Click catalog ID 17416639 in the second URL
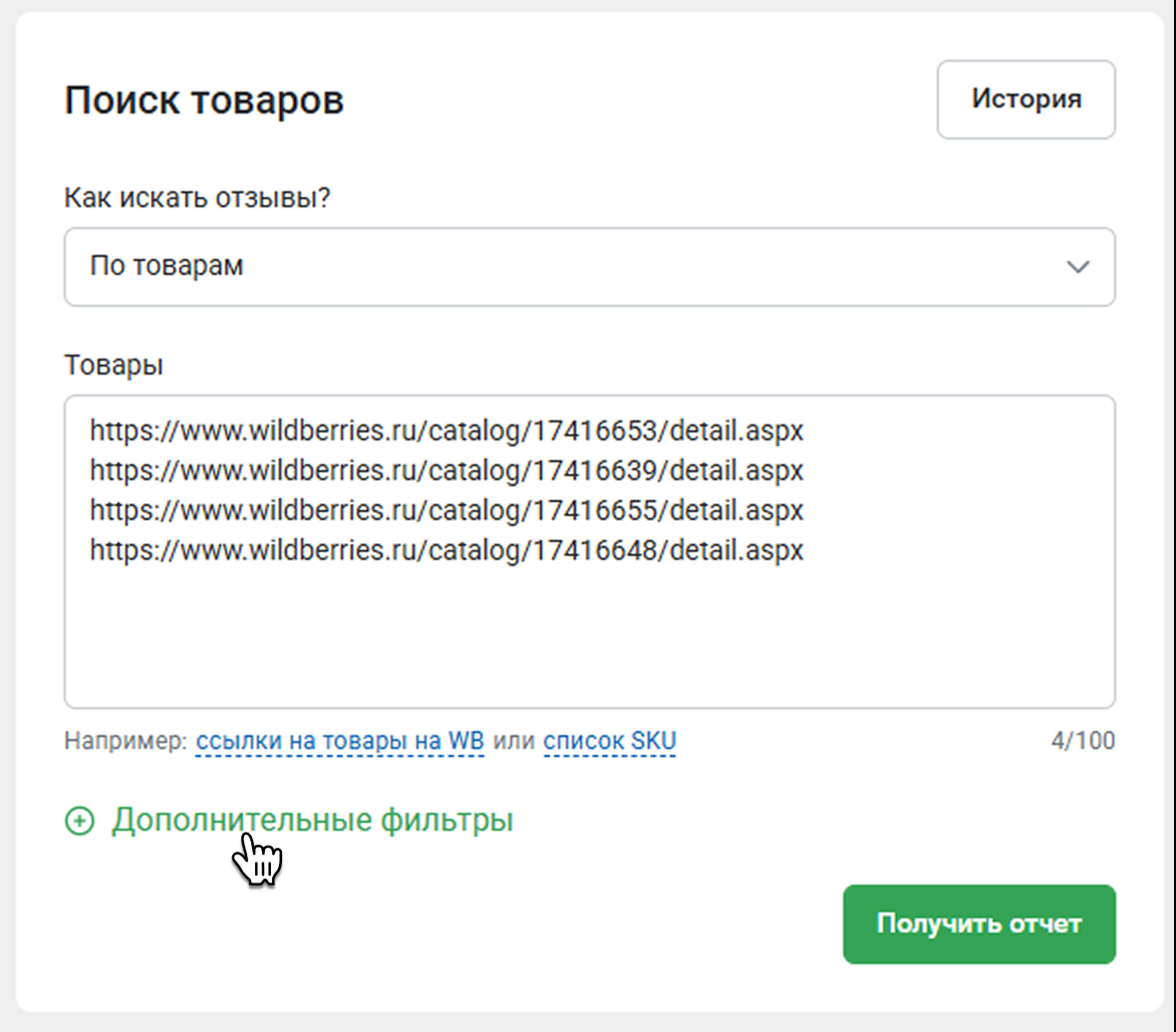The width and height of the screenshot is (1176, 1032). (595, 470)
